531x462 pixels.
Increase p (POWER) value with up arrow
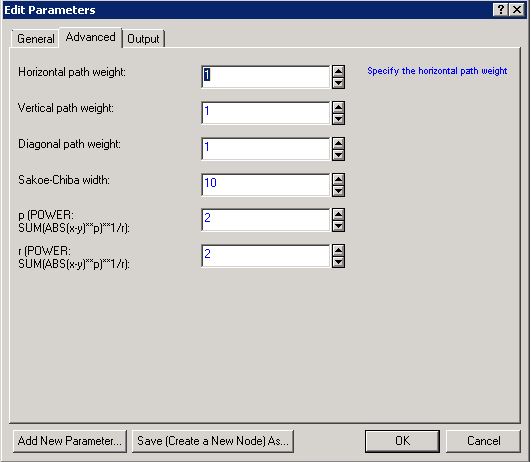338,214
